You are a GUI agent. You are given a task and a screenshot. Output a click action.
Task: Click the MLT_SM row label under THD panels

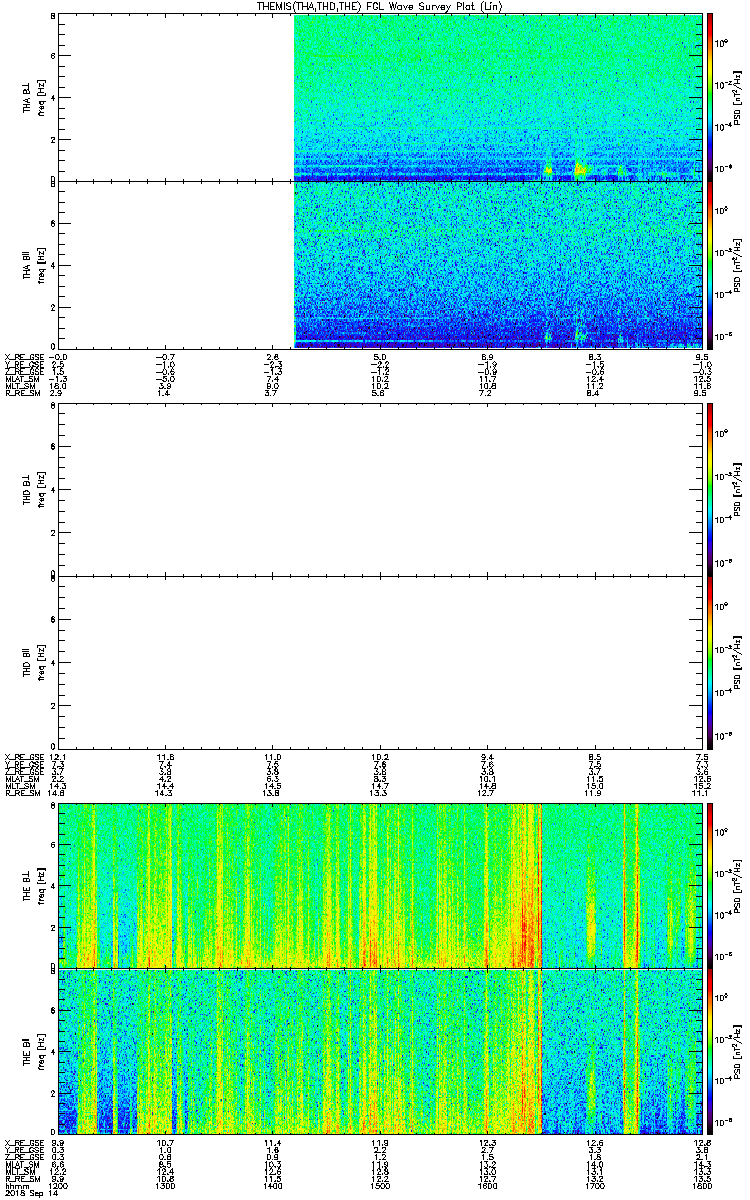(21, 787)
